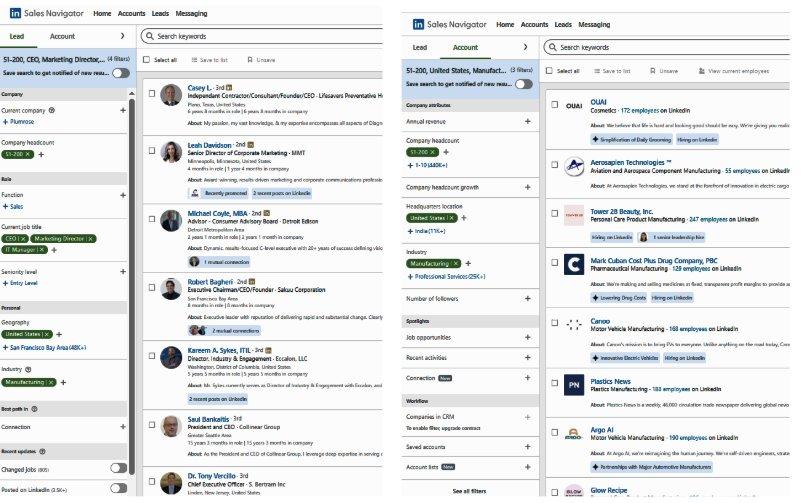This screenshot has height=503, width=801.
Task: Expand the Recent activities filter
Action: click(528, 357)
